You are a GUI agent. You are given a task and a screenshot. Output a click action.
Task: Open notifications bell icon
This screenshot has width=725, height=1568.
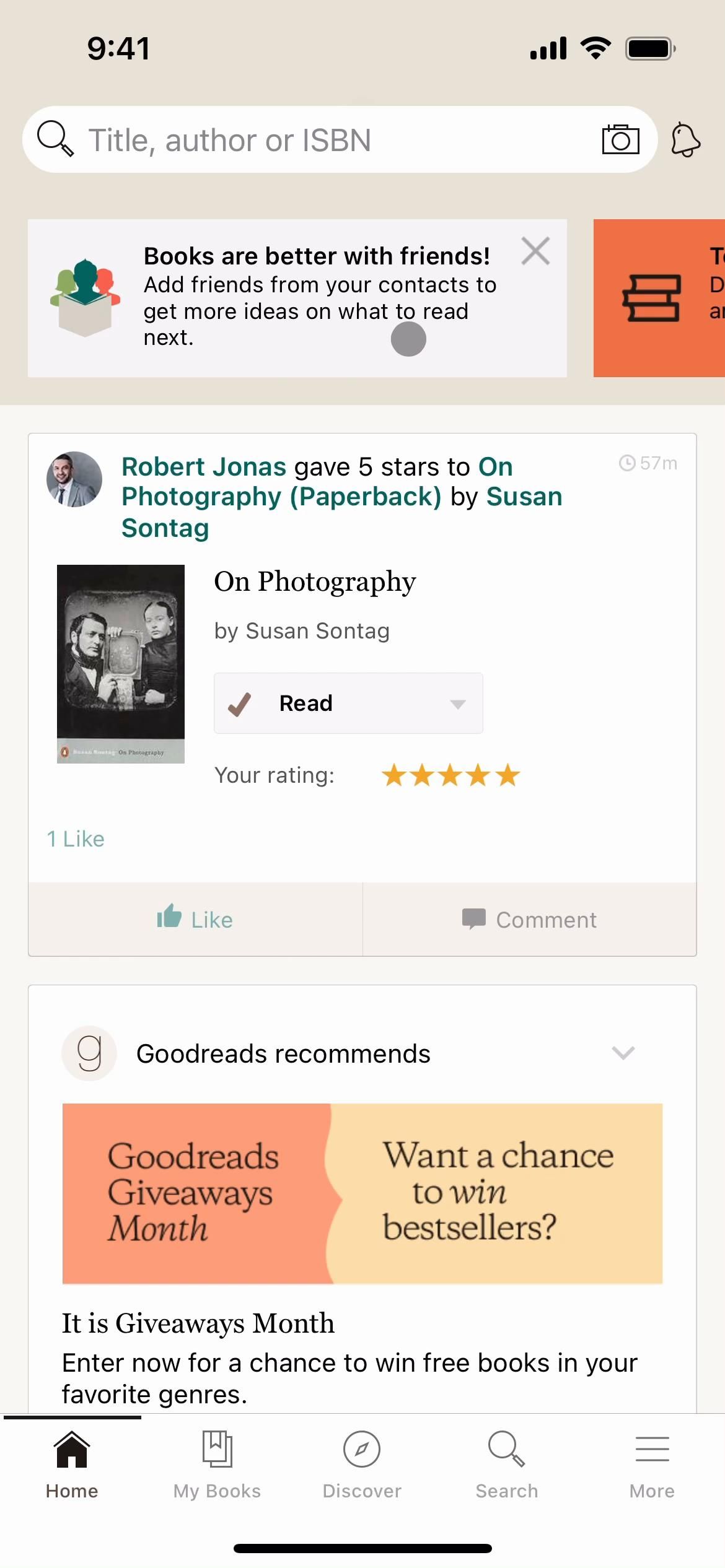click(685, 140)
